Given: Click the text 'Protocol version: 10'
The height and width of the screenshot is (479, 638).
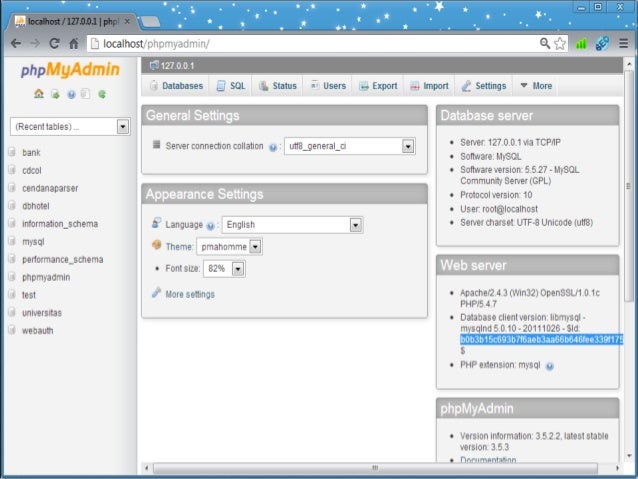Looking at the screenshot, I should point(496,195).
